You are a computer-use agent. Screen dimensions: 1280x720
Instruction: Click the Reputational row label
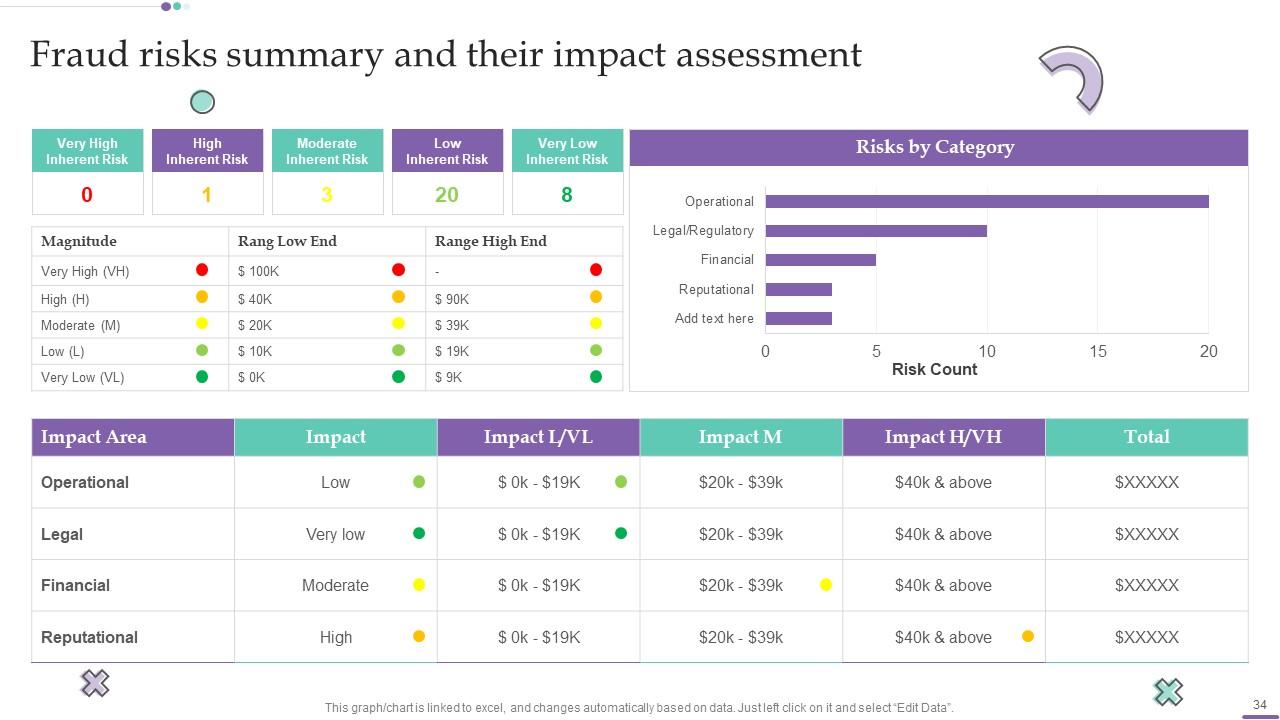pyautogui.click(x=90, y=637)
